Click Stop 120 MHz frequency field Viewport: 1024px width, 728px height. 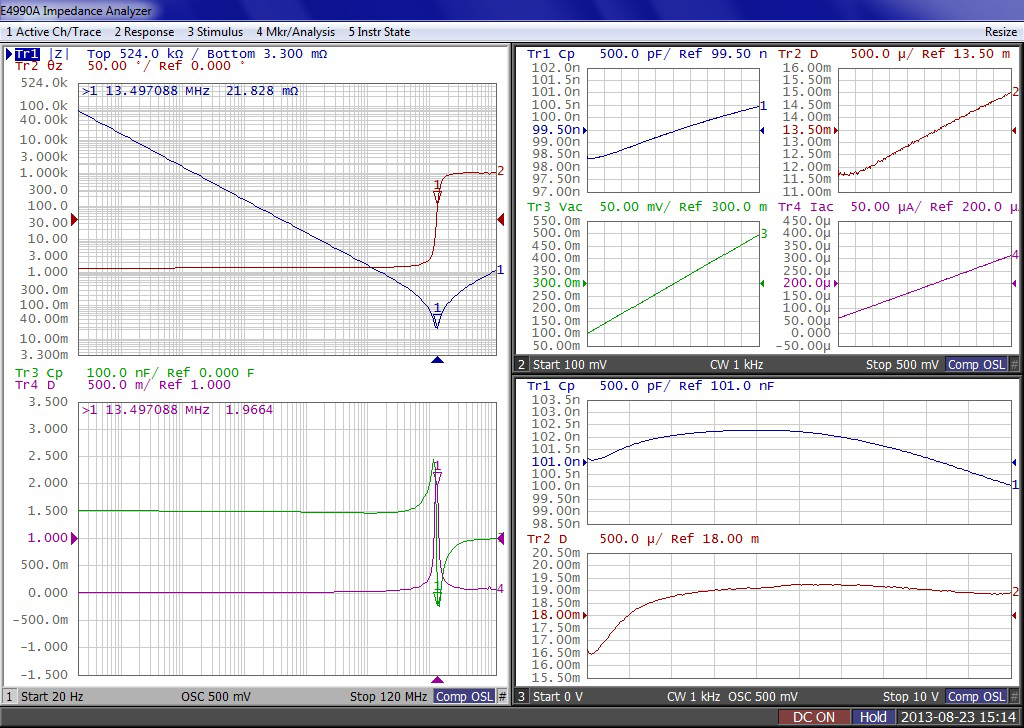[388, 696]
